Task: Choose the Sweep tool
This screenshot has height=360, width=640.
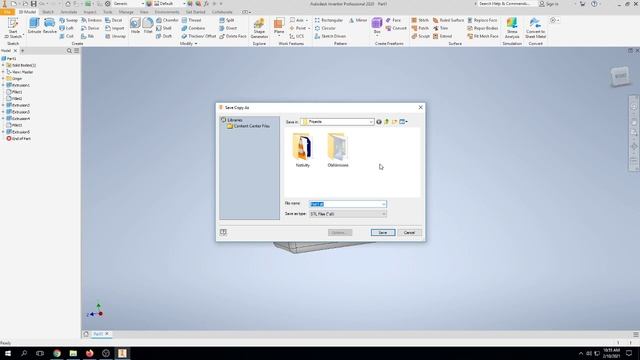Action: tap(69, 20)
